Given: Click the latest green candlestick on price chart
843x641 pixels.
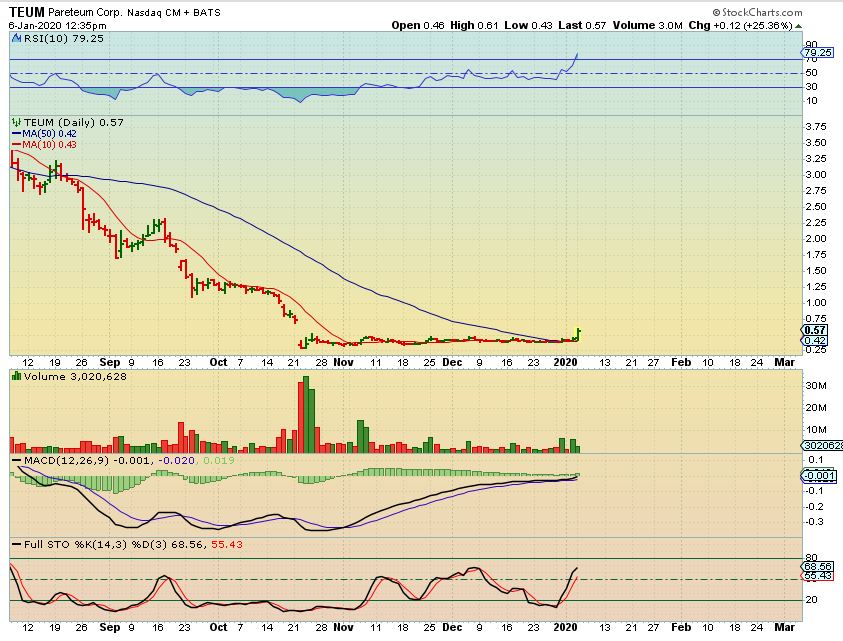Looking at the screenshot, I should pos(579,333).
